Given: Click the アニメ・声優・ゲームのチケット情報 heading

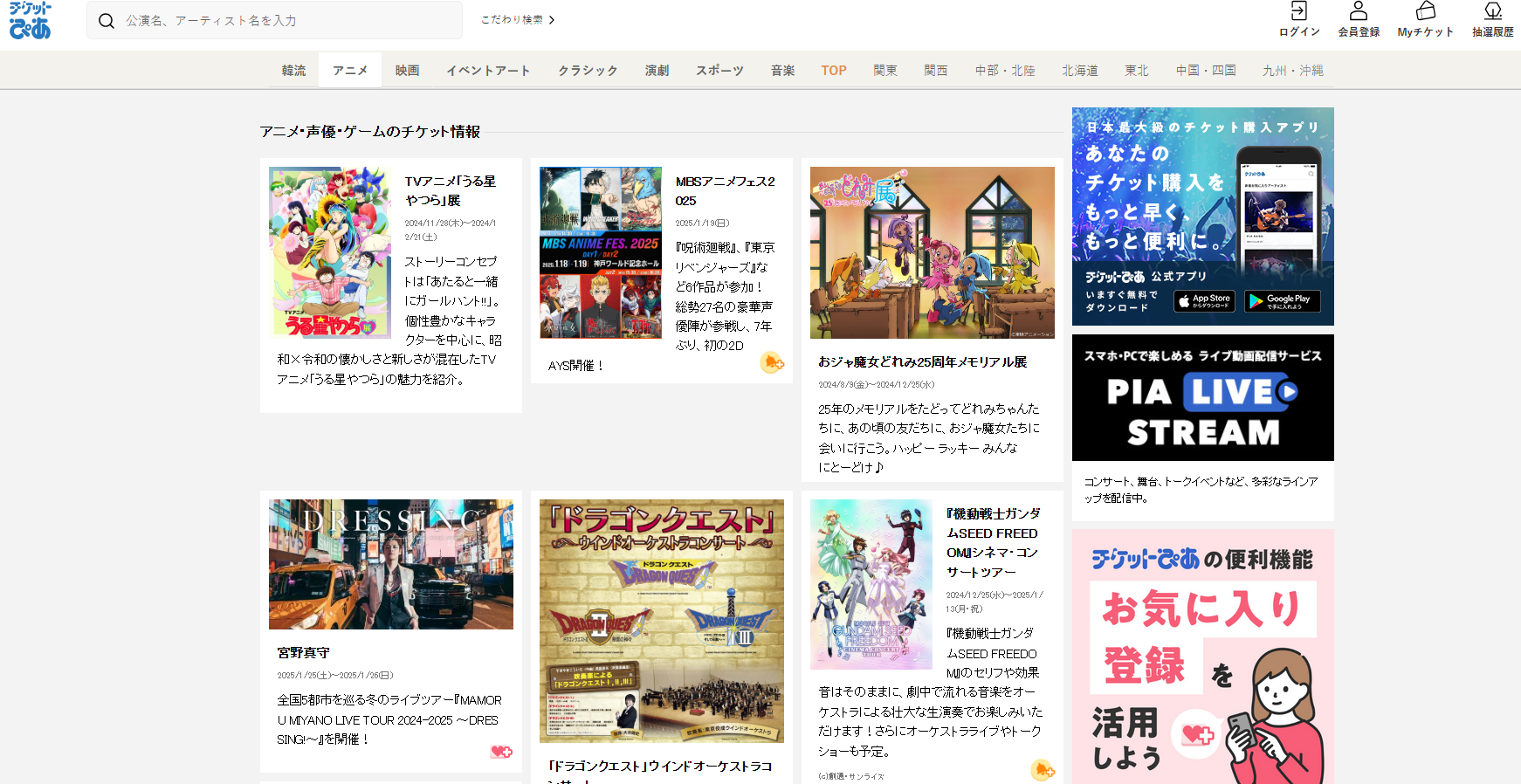Looking at the screenshot, I should 370,132.
